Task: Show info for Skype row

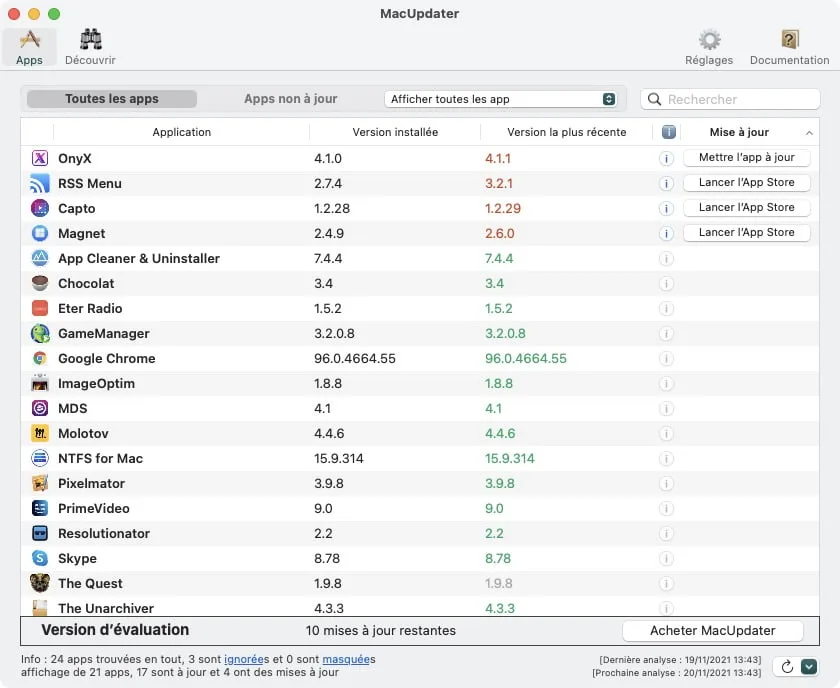Action: (x=666, y=559)
